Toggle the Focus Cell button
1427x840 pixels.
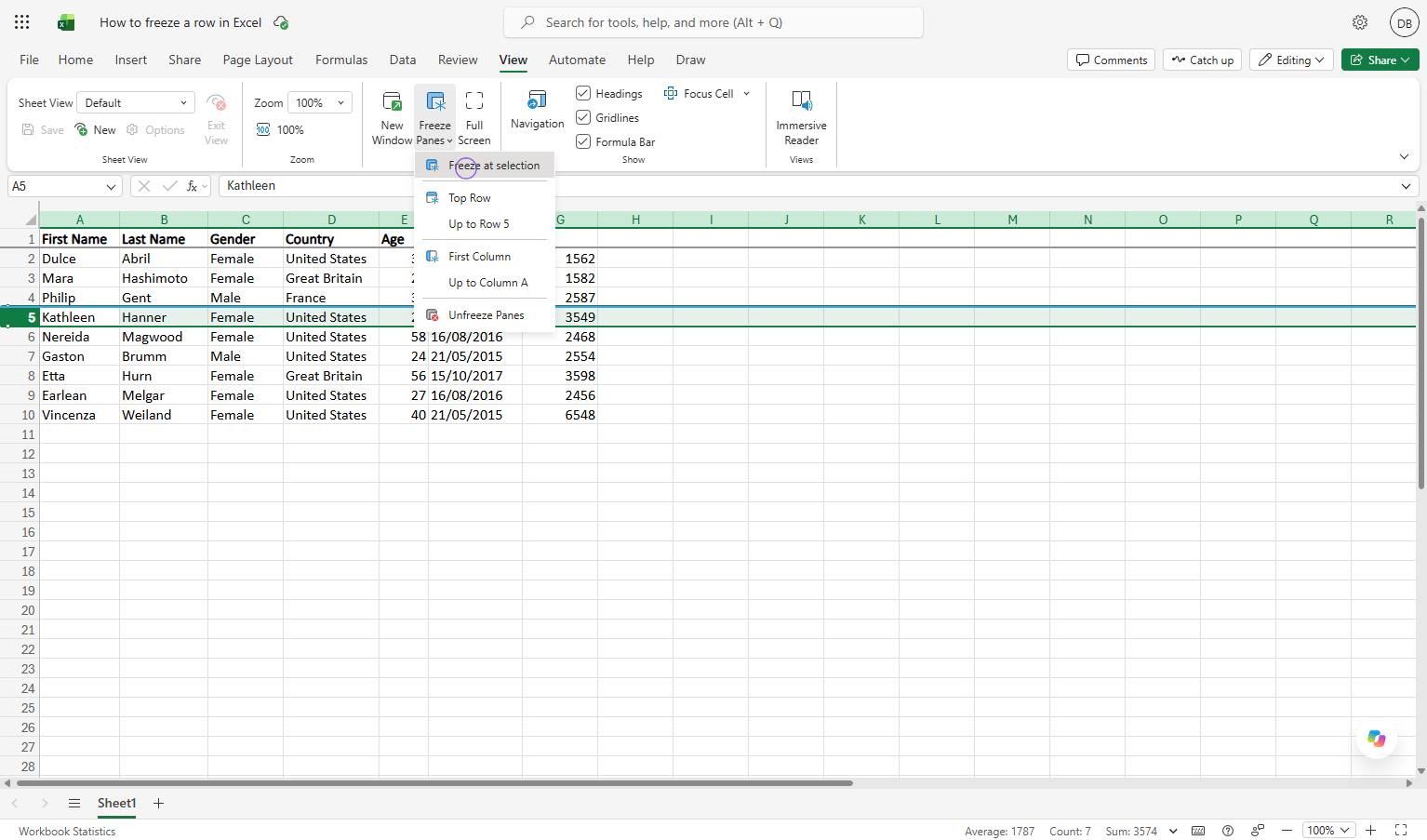click(699, 93)
